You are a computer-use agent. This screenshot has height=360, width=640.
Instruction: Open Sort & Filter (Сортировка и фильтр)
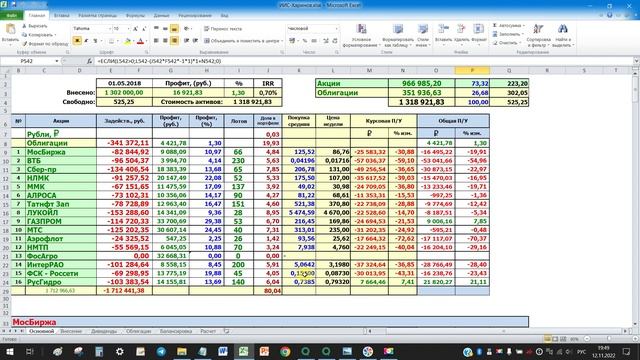[538, 36]
